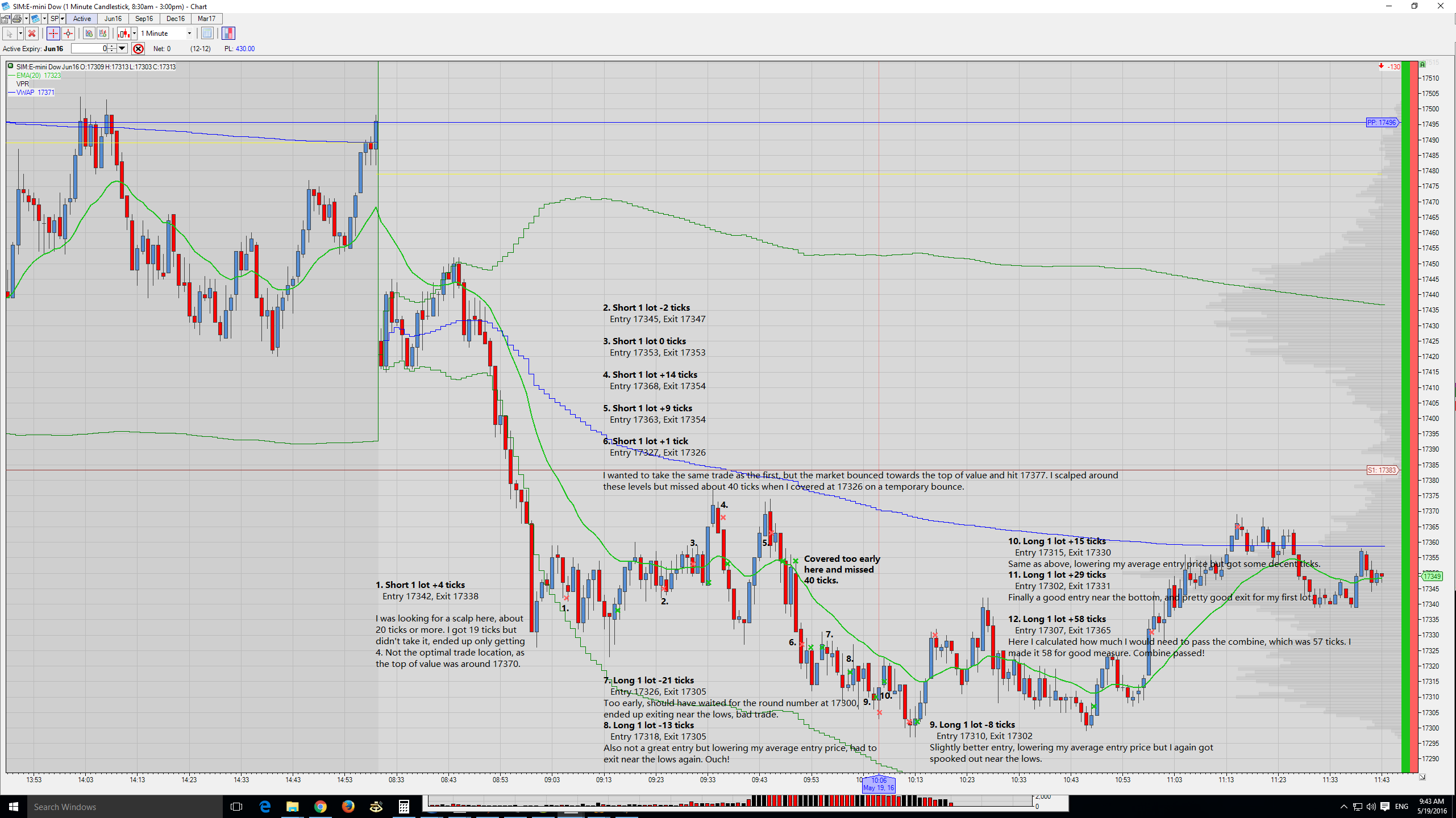Open the trading platform taskbar icon
This screenshot has height=818, width=1456.
coord(376,807)
